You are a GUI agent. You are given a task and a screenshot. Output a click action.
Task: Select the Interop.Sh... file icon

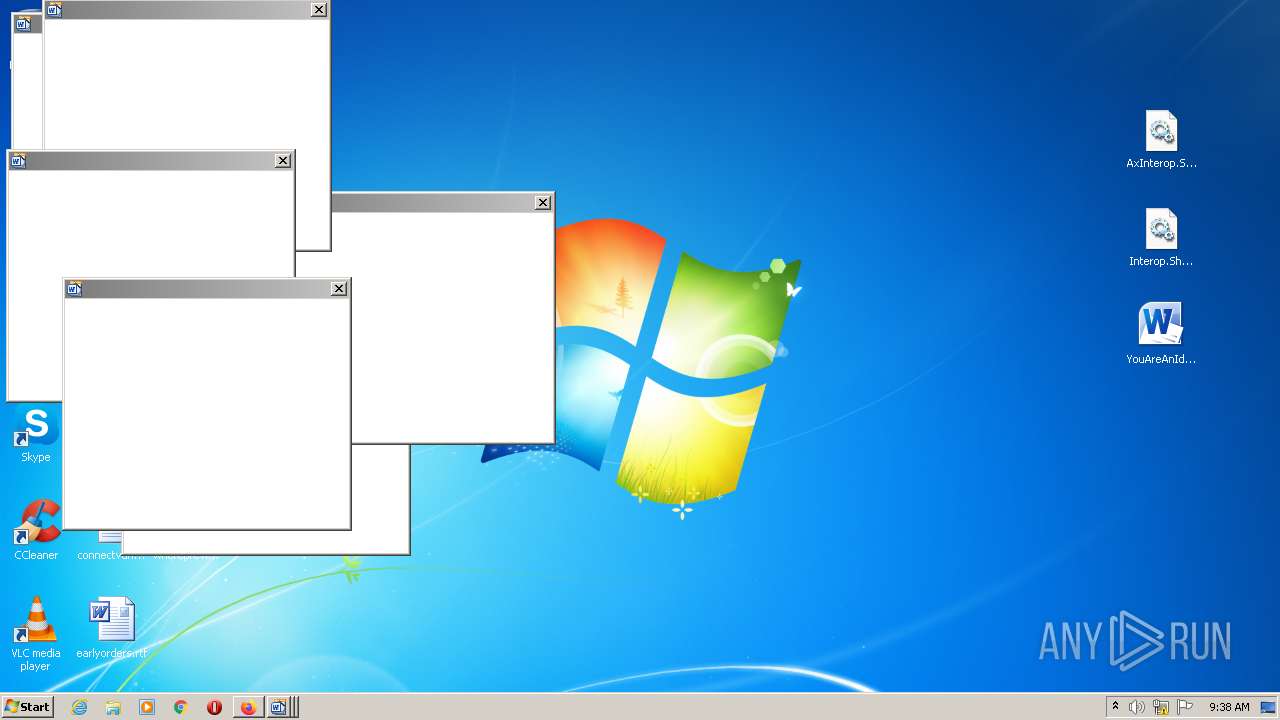1161,237
